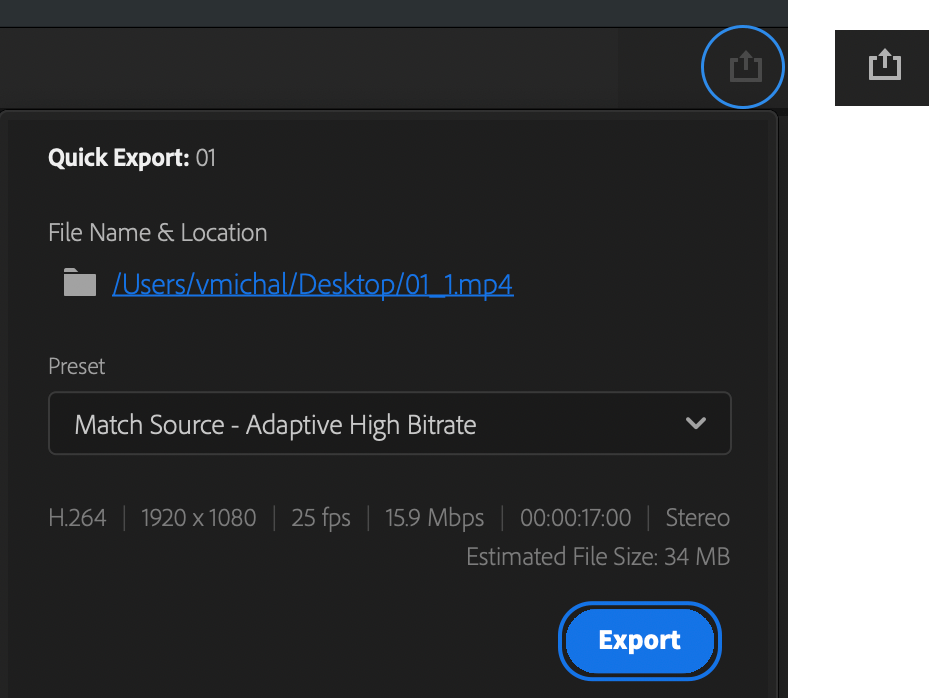The height and width of the screenshot is (698, 929).
Task: Click the blue Export button
Action: [x=639, y=641]
